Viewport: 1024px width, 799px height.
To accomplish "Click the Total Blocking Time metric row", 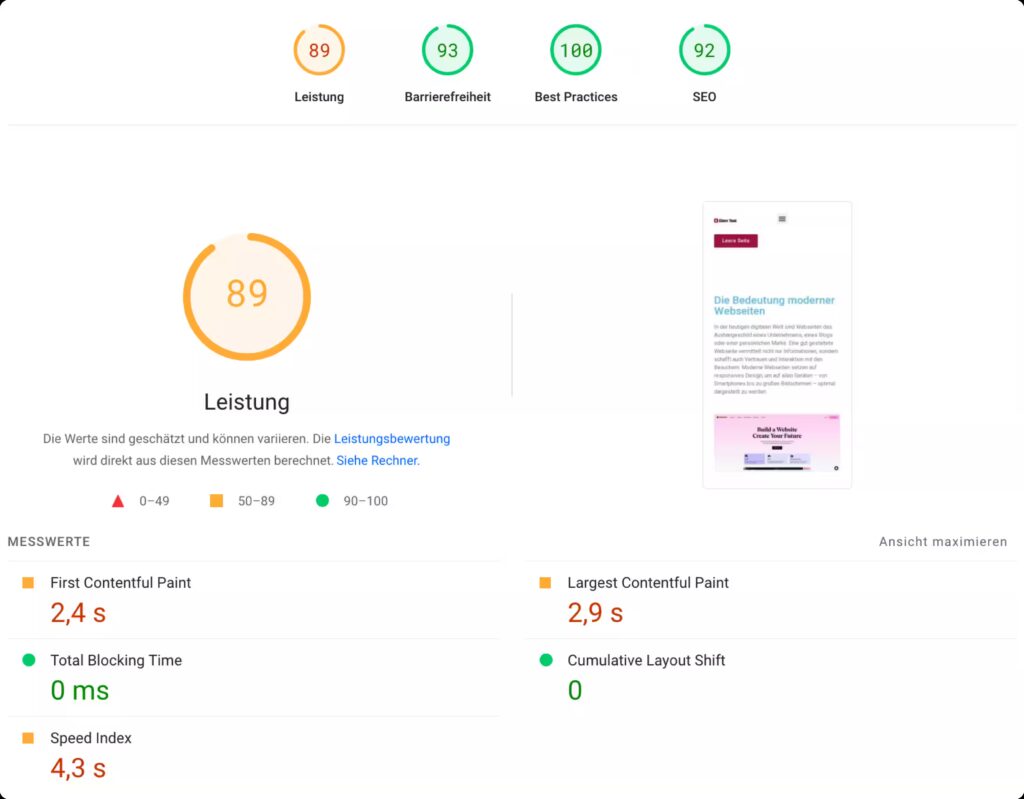I will (x=116, y=661).
